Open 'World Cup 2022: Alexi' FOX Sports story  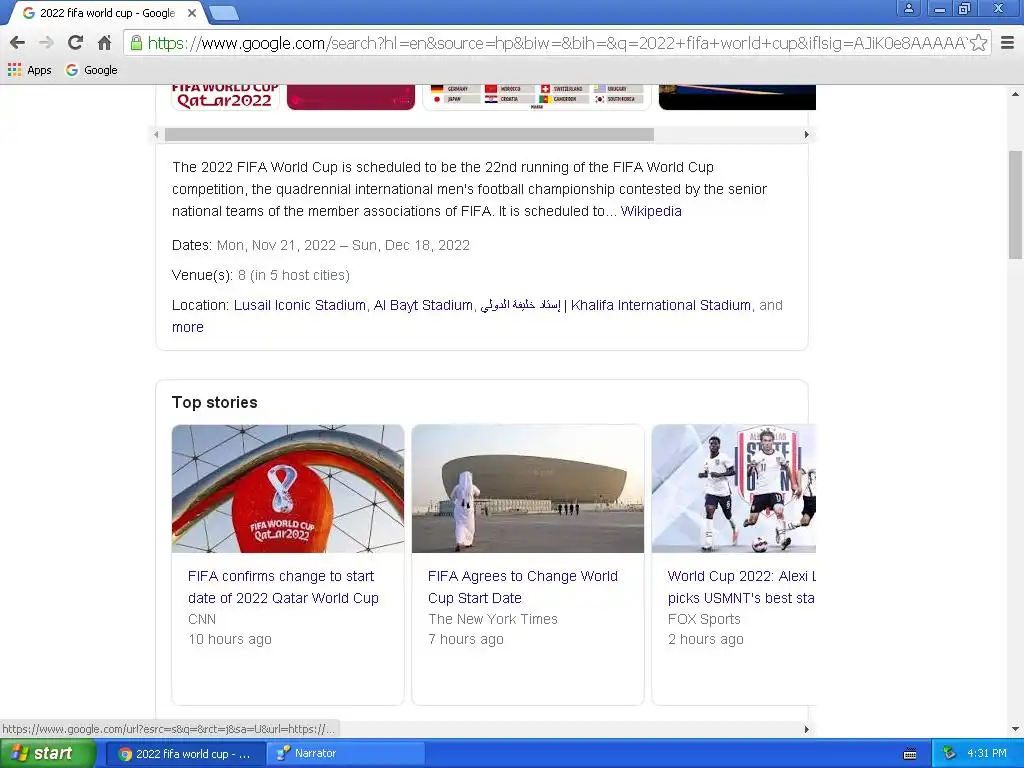pos(742,587)
